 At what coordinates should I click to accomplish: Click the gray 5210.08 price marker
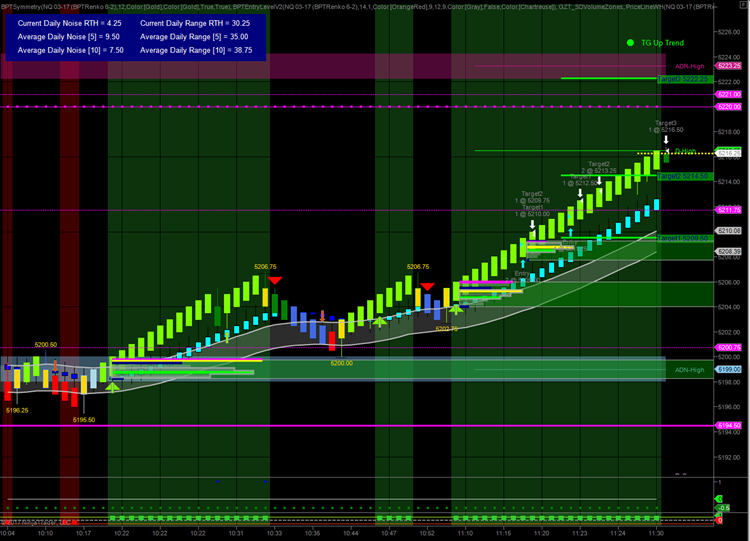click(x=728, y=231)
